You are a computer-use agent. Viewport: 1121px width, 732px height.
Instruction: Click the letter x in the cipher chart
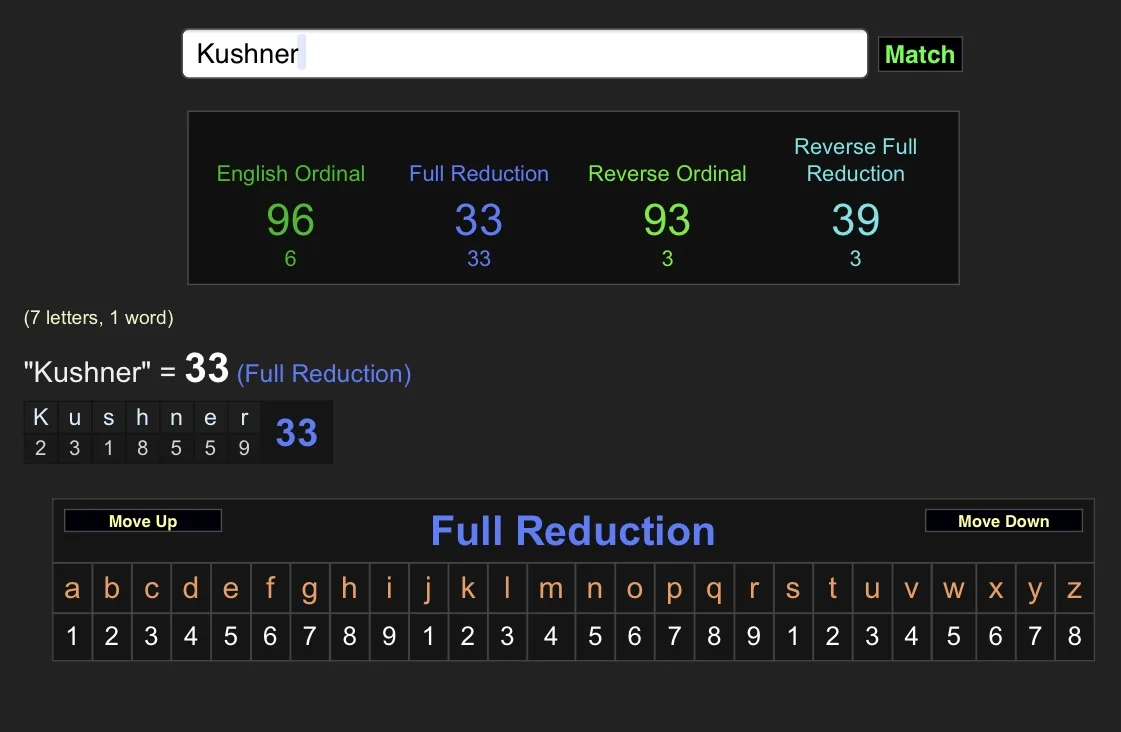(x=995, y=588)
